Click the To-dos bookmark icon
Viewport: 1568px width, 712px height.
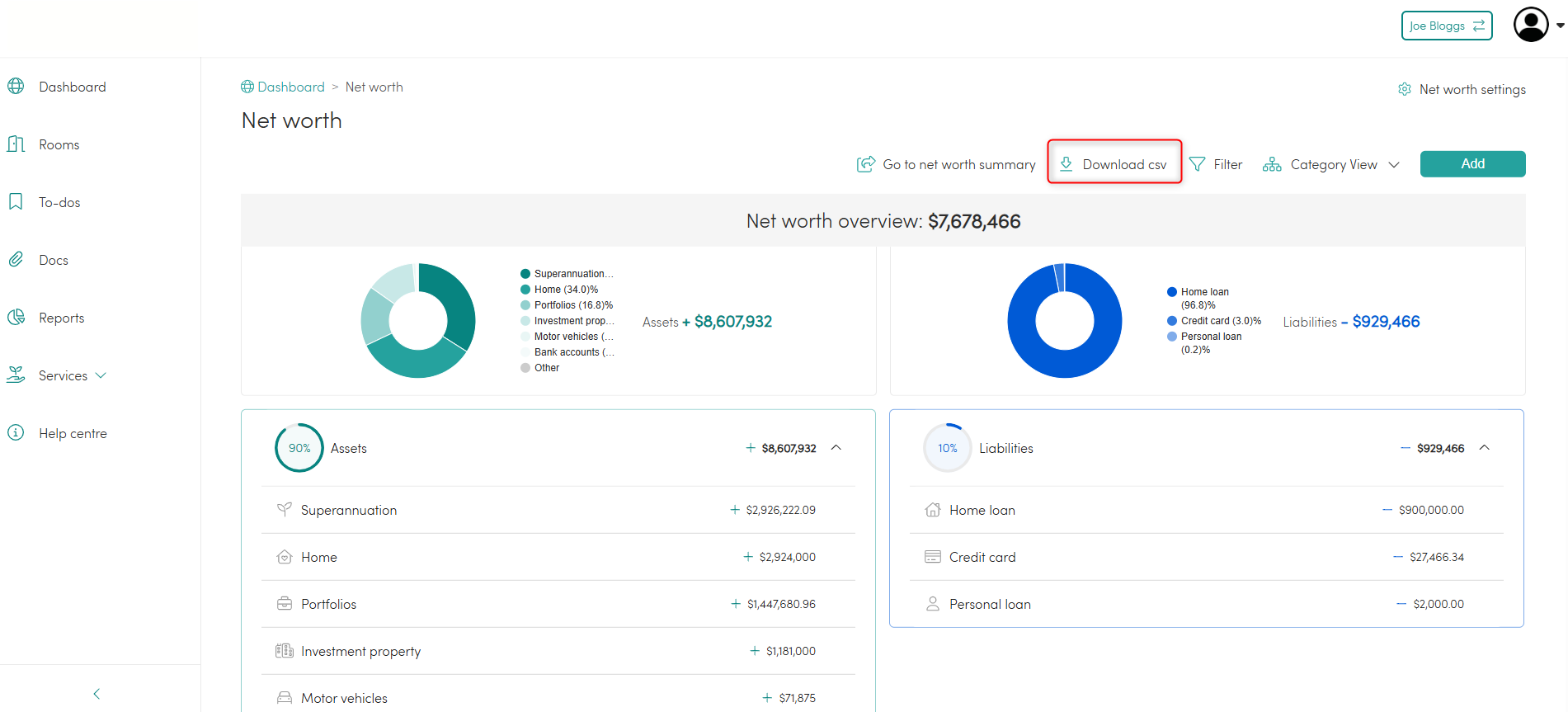(x=16, y=201)
